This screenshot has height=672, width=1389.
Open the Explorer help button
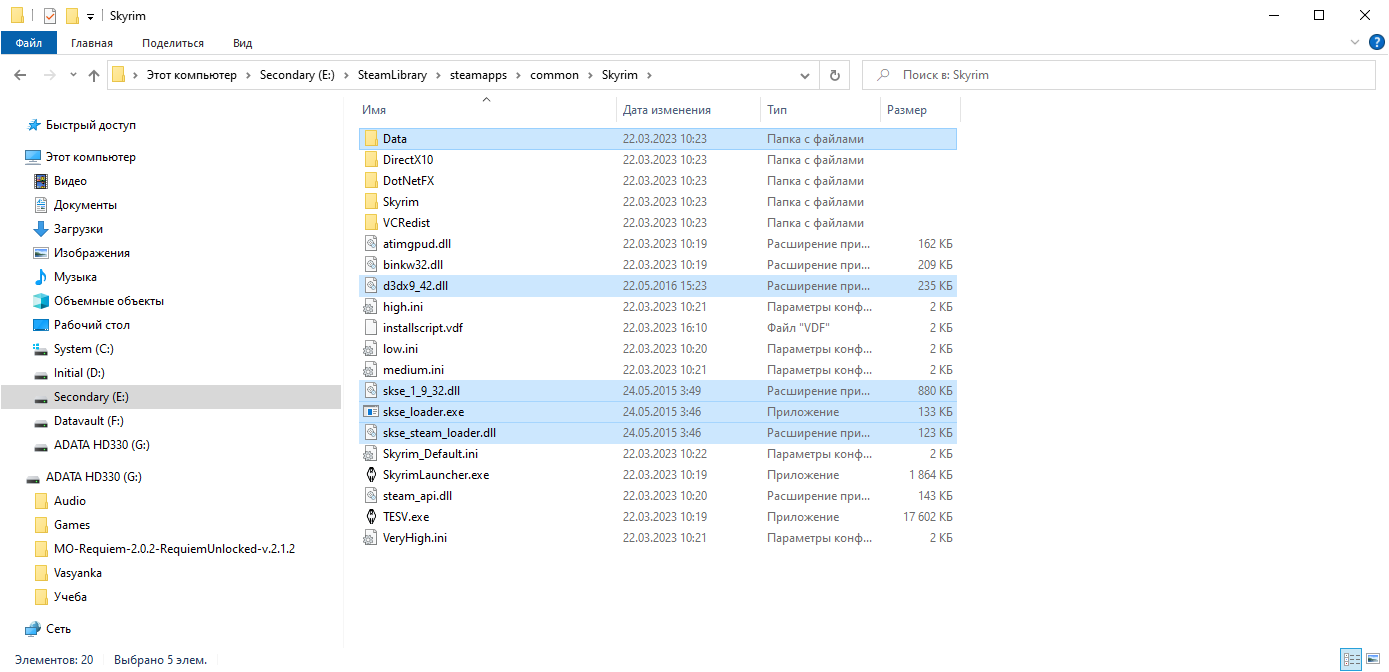click(1376, 42)
